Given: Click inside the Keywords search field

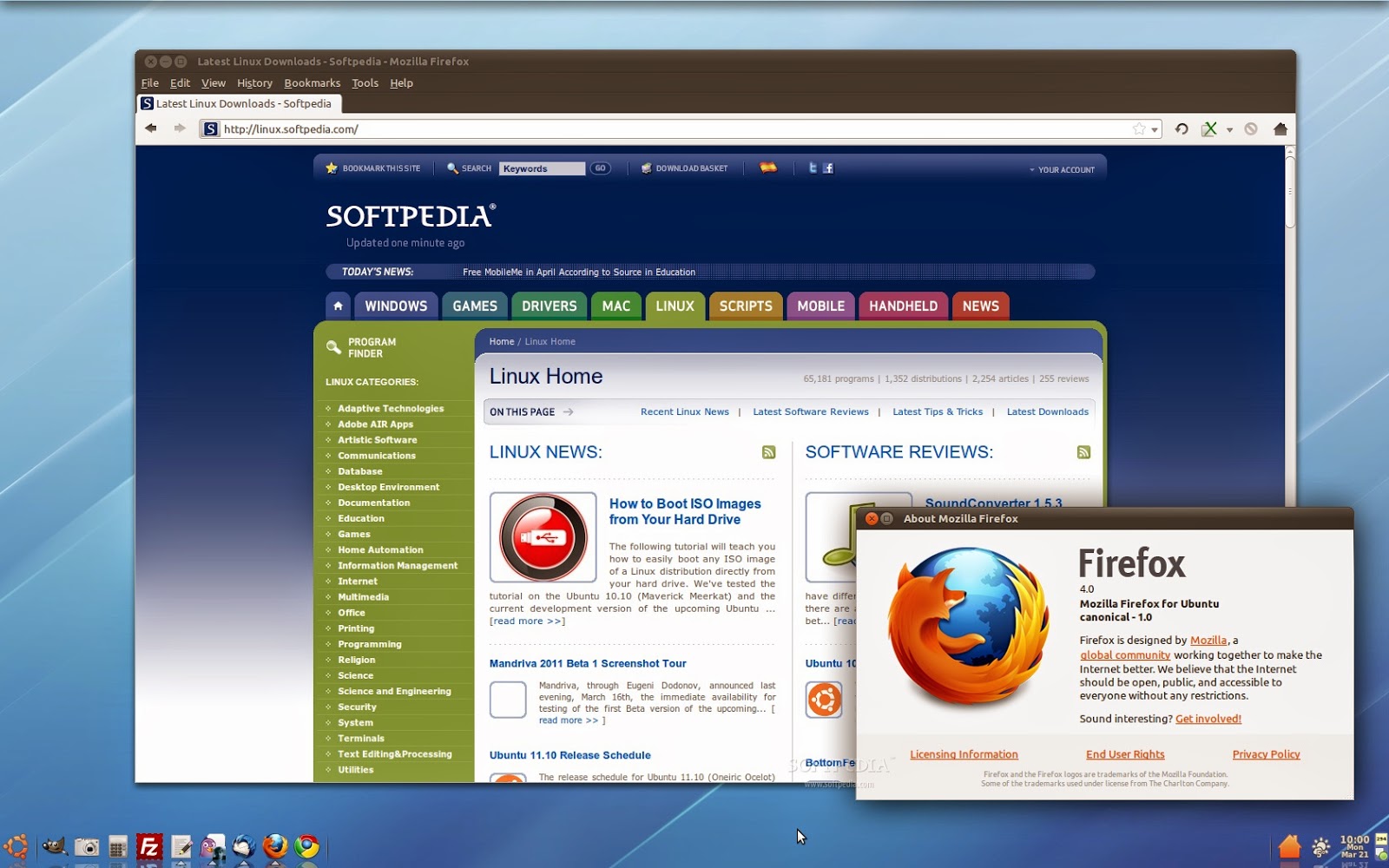Looking at the screenshot, I should point(543,168).
